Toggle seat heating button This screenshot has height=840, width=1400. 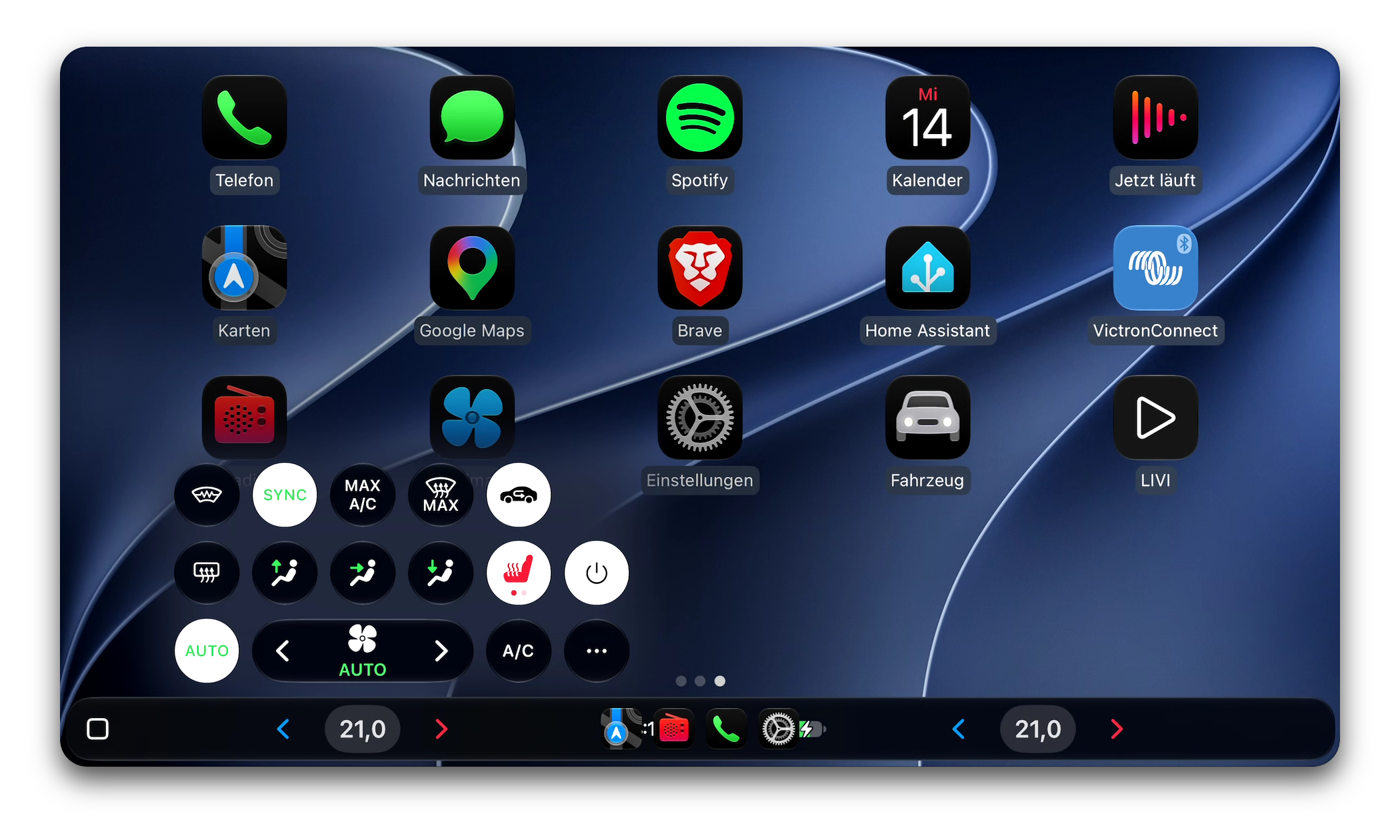[x=519, y=573]
